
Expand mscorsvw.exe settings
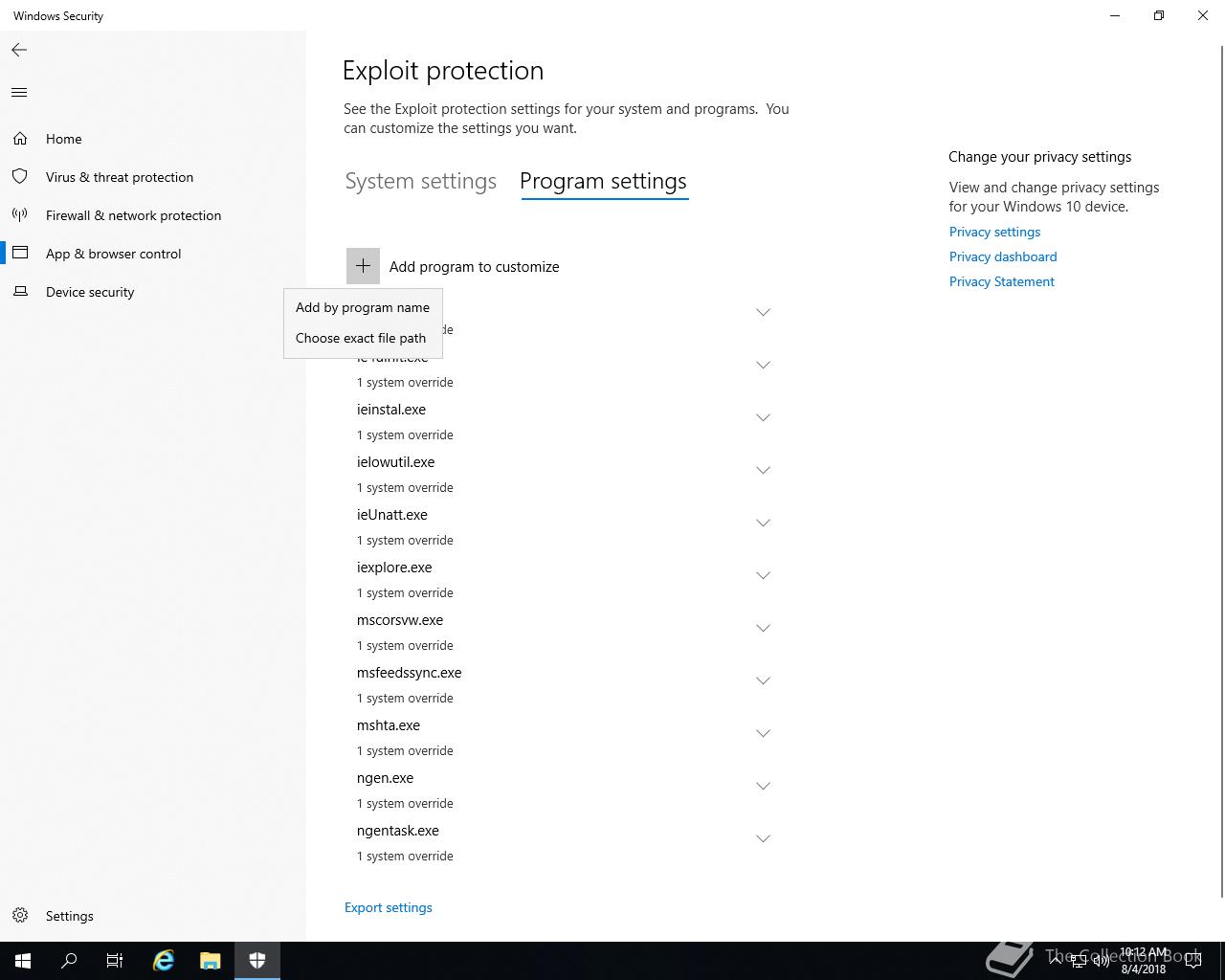coord(763,628)
